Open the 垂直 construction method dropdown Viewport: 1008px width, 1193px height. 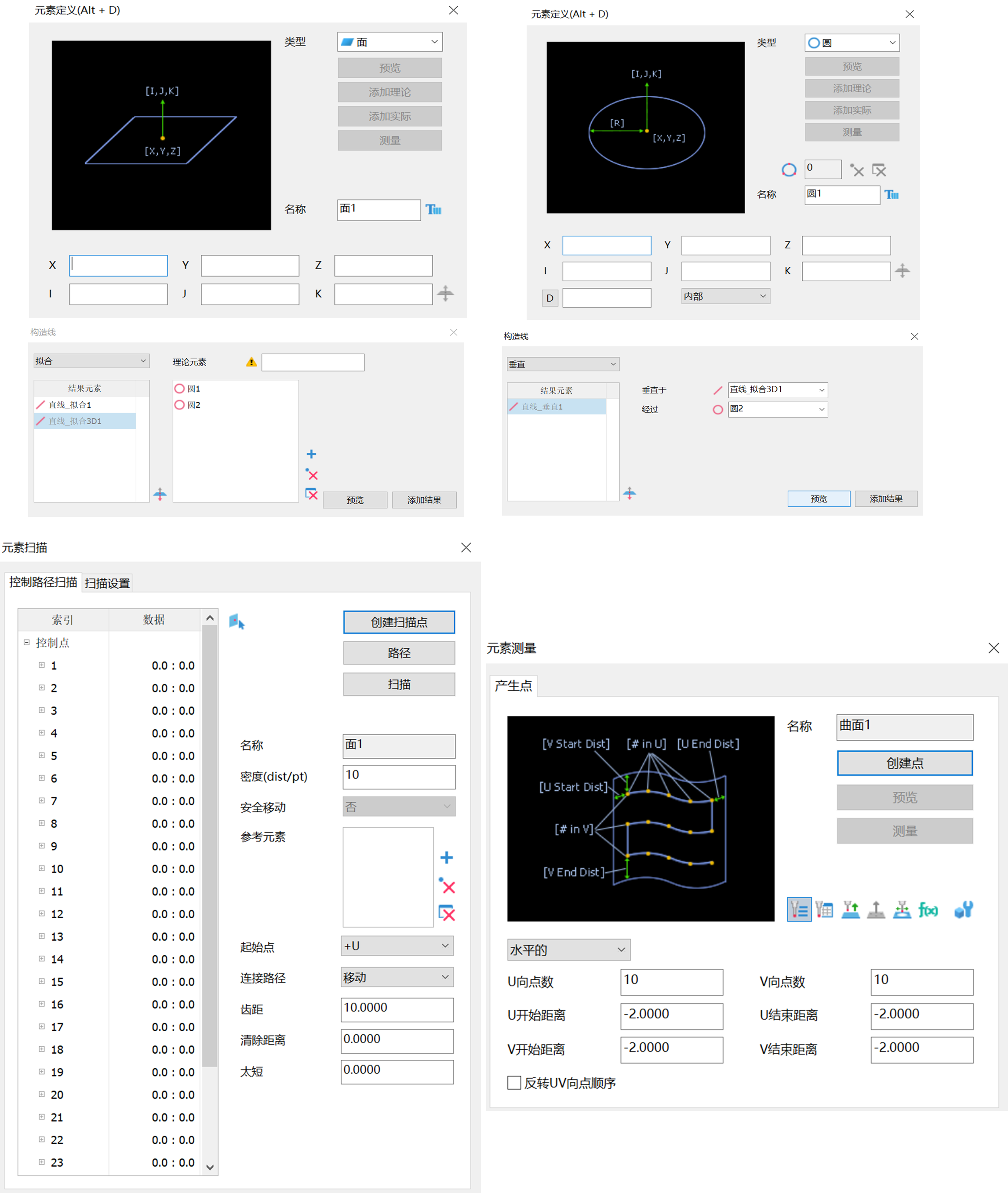[563, 364]
